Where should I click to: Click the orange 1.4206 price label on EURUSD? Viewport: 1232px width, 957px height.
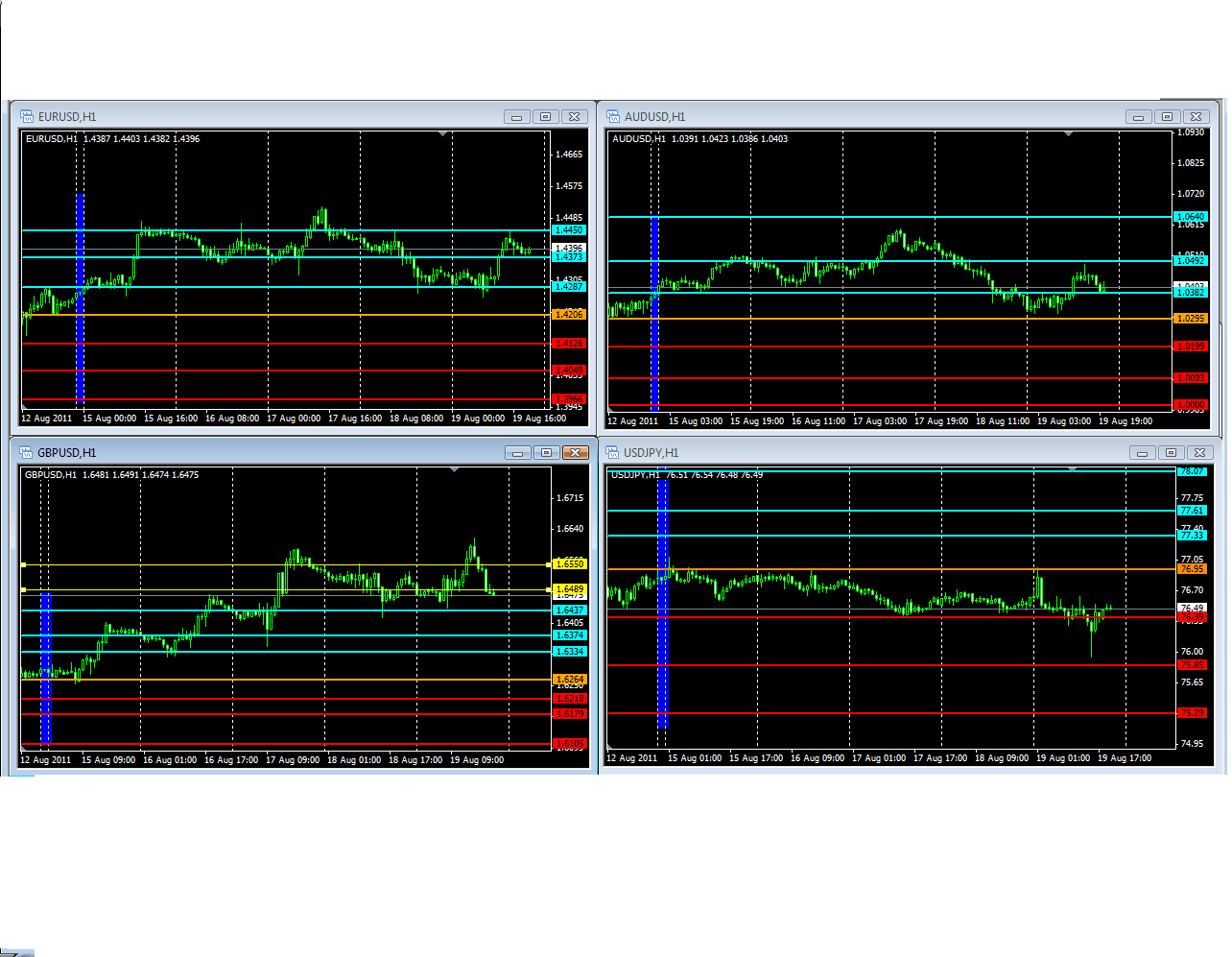click(x=569, y=315)
